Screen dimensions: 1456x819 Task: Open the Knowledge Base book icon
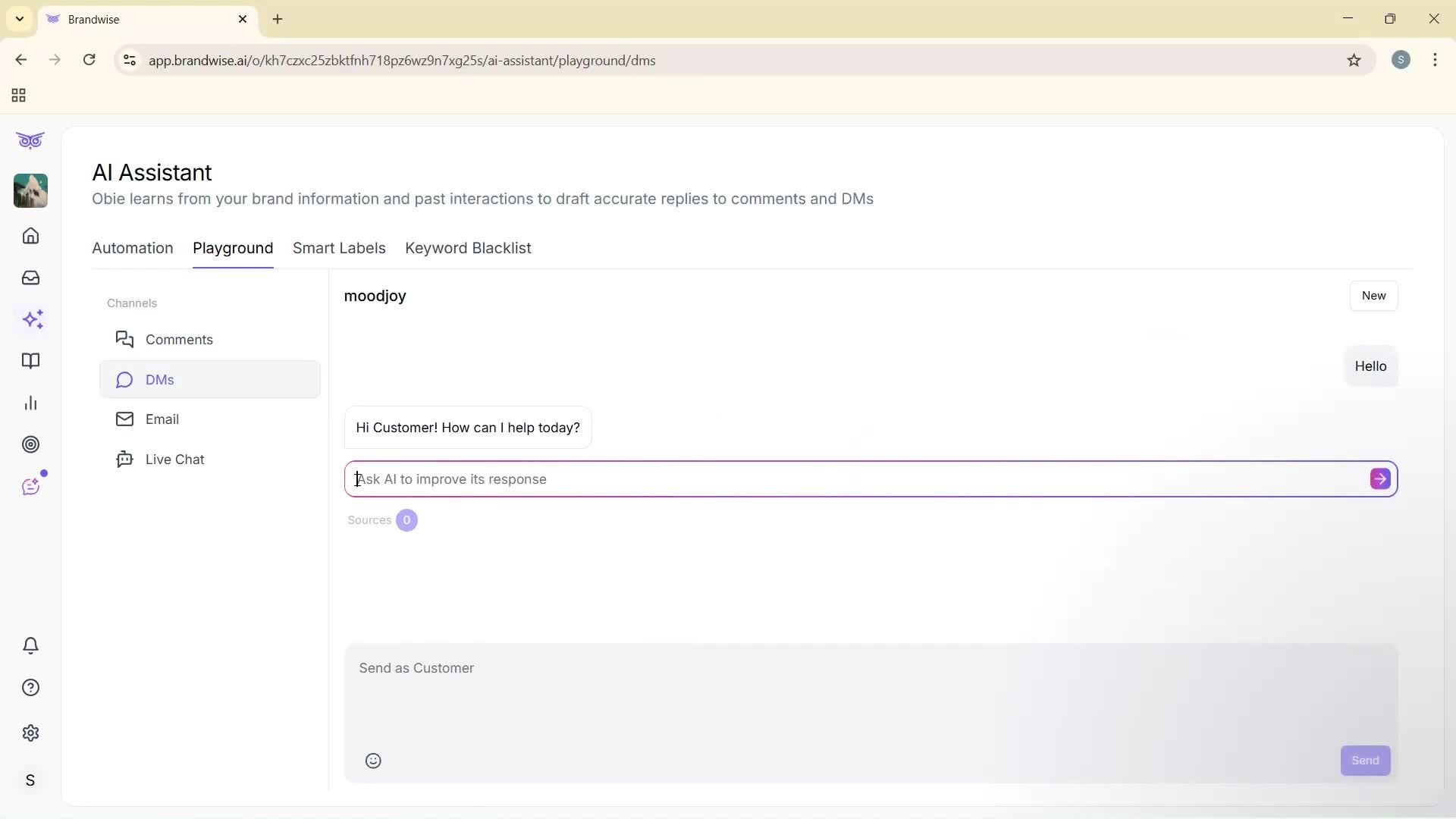click(30, 362)
